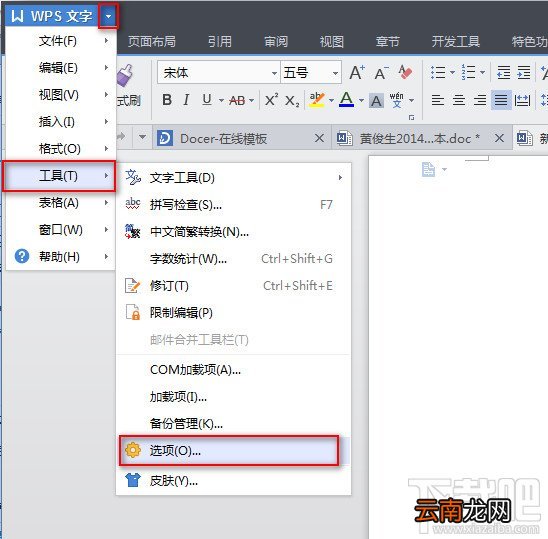This screenshot has width=548, height=539.
Task: Choose 字数统计(W)... word count
Action: (x=233, y=259)
